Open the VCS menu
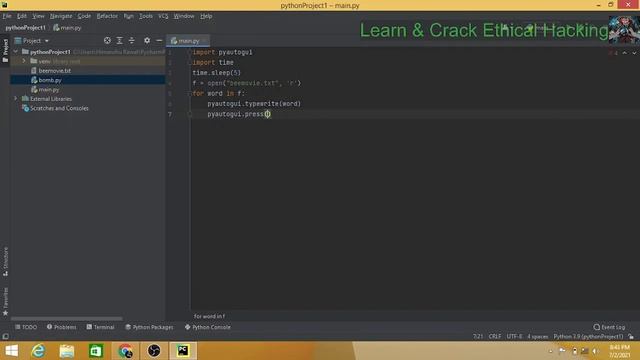This screenshot has height=360, width=640. (x=163, y=16)
